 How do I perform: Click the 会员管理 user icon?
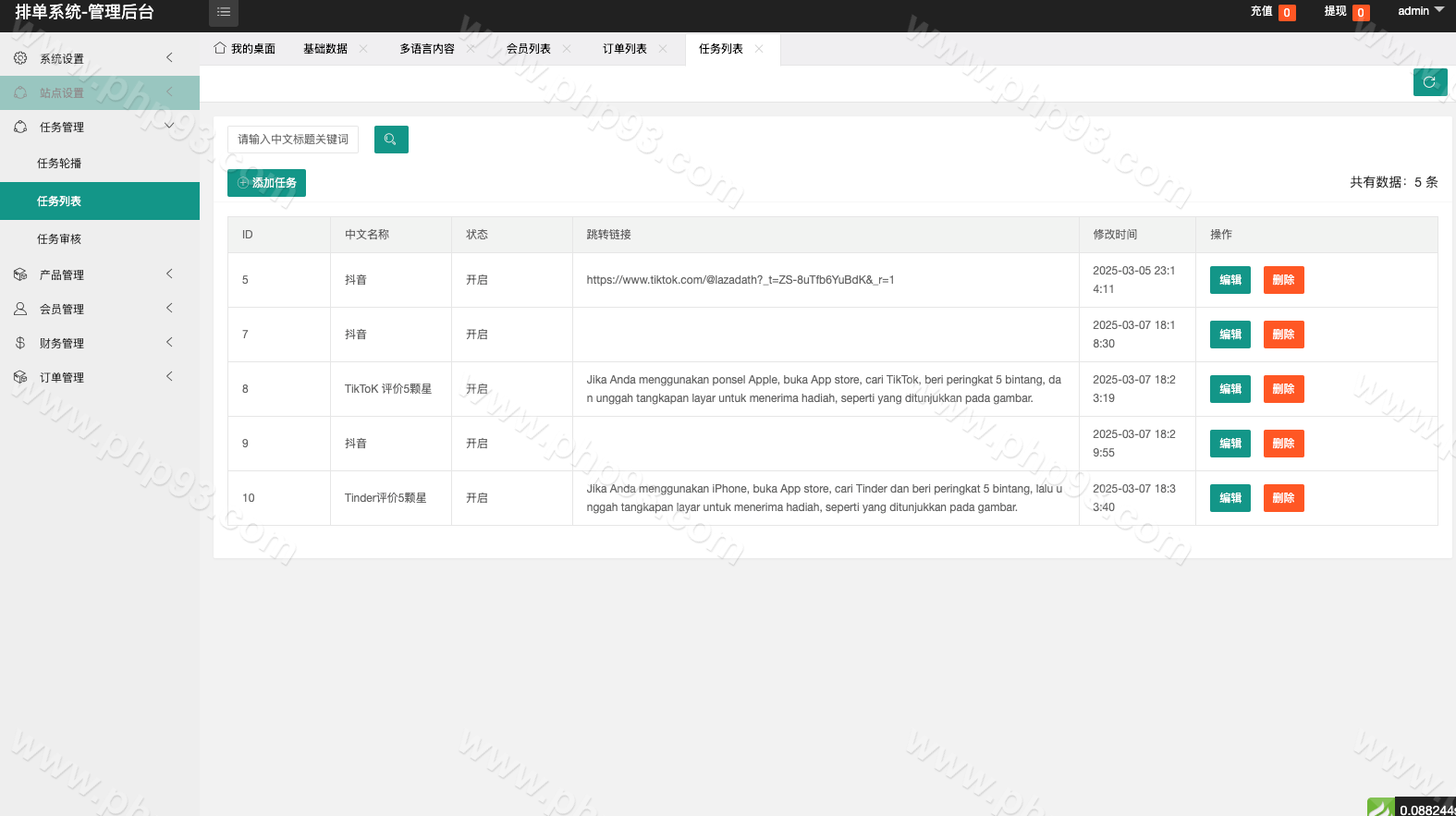[x=20, y=309]
